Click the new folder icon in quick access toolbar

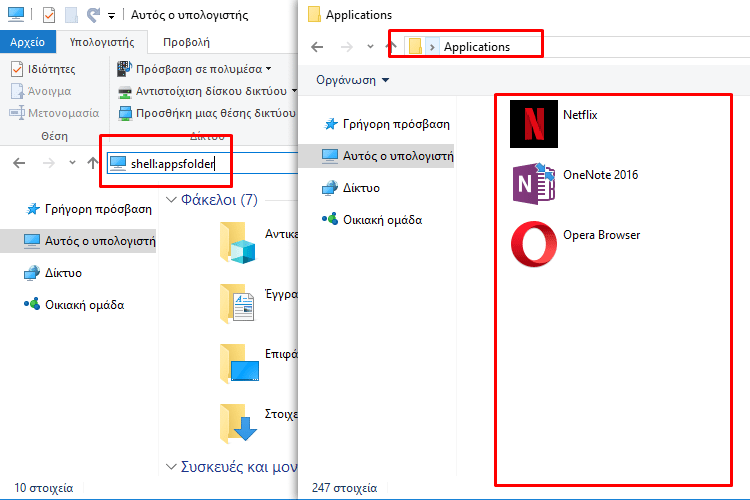71,15
